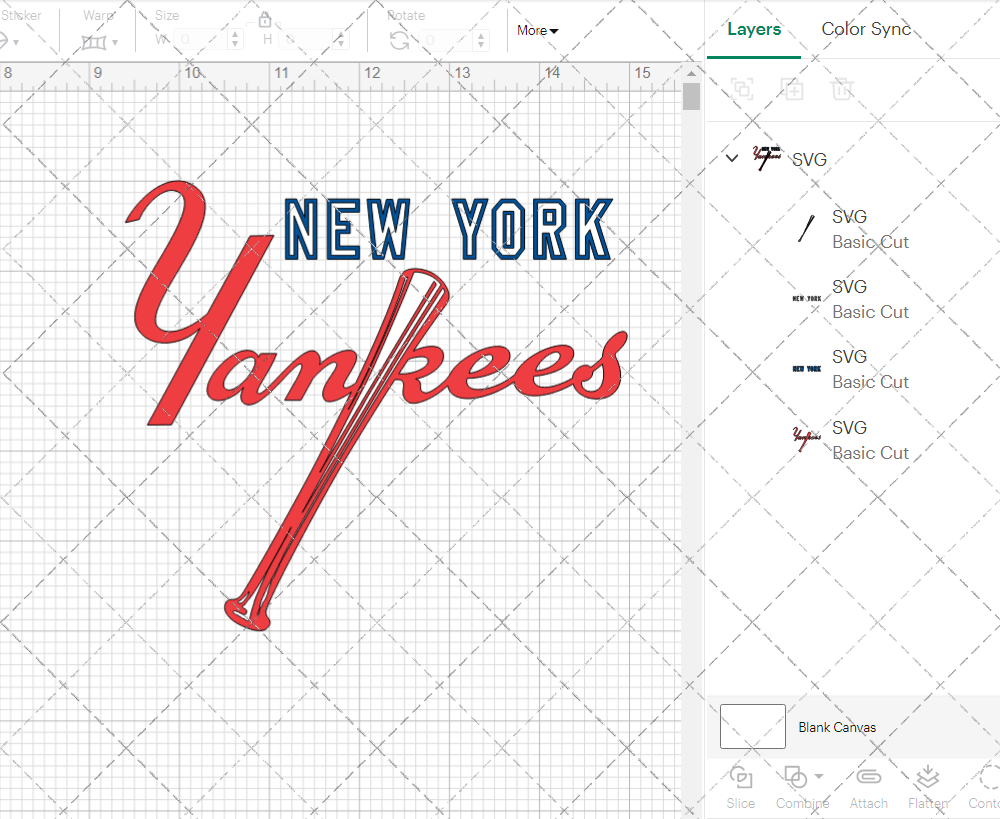The image size is (1000, 819).
Task: Select the red Yankees layer thumbnail
Action: click(x=806, y=439)
